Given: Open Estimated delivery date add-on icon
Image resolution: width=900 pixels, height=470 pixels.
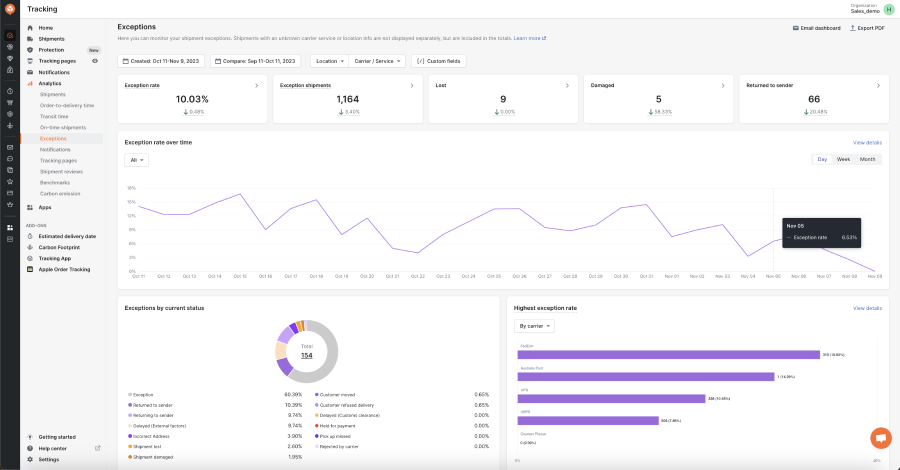Looking at the screenshot, I should [30, 236].
